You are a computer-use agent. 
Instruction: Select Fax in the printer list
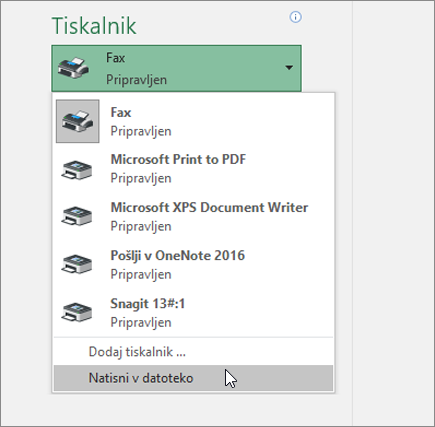194,121
